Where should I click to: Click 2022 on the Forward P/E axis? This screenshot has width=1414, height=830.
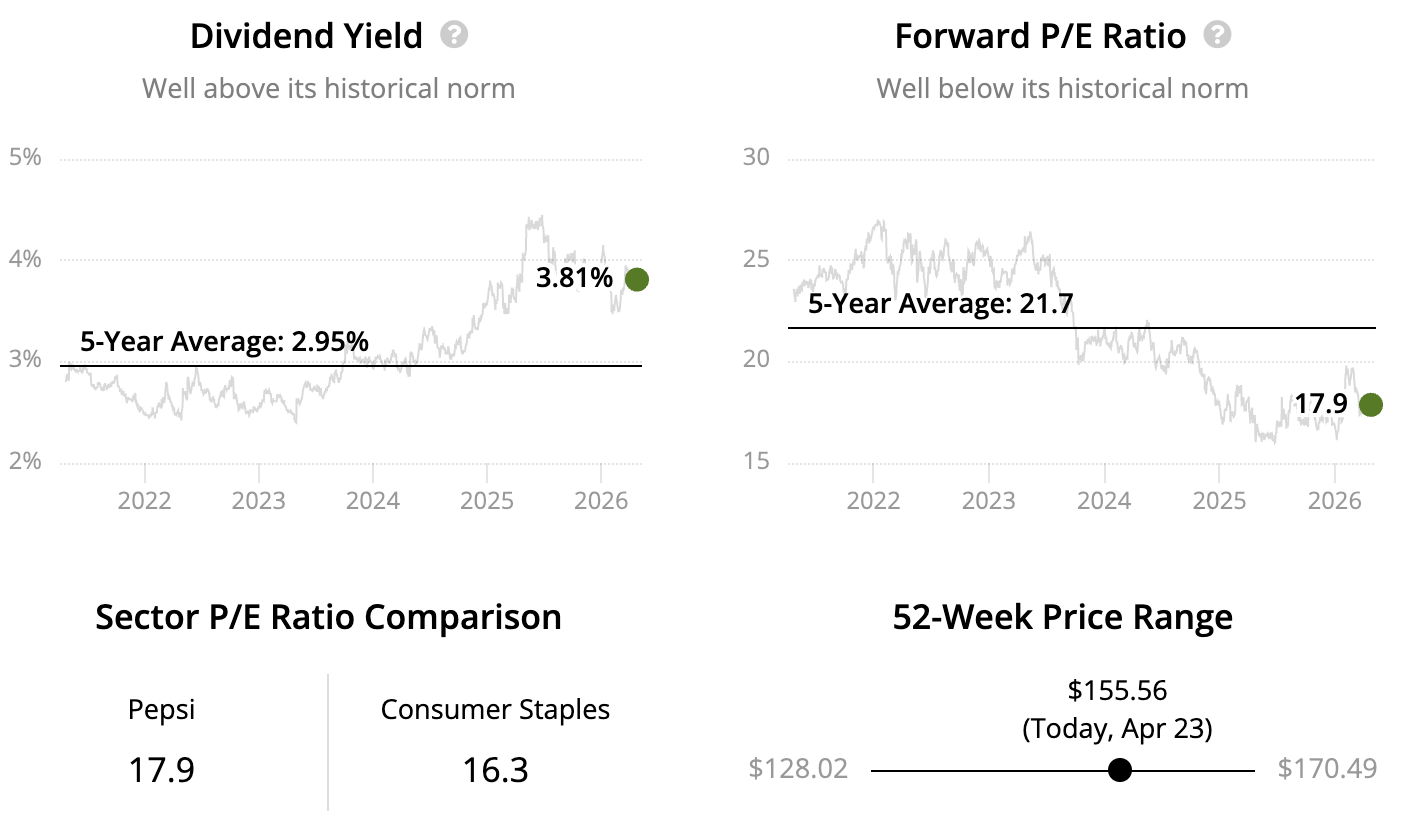click(x=873, y=499)
